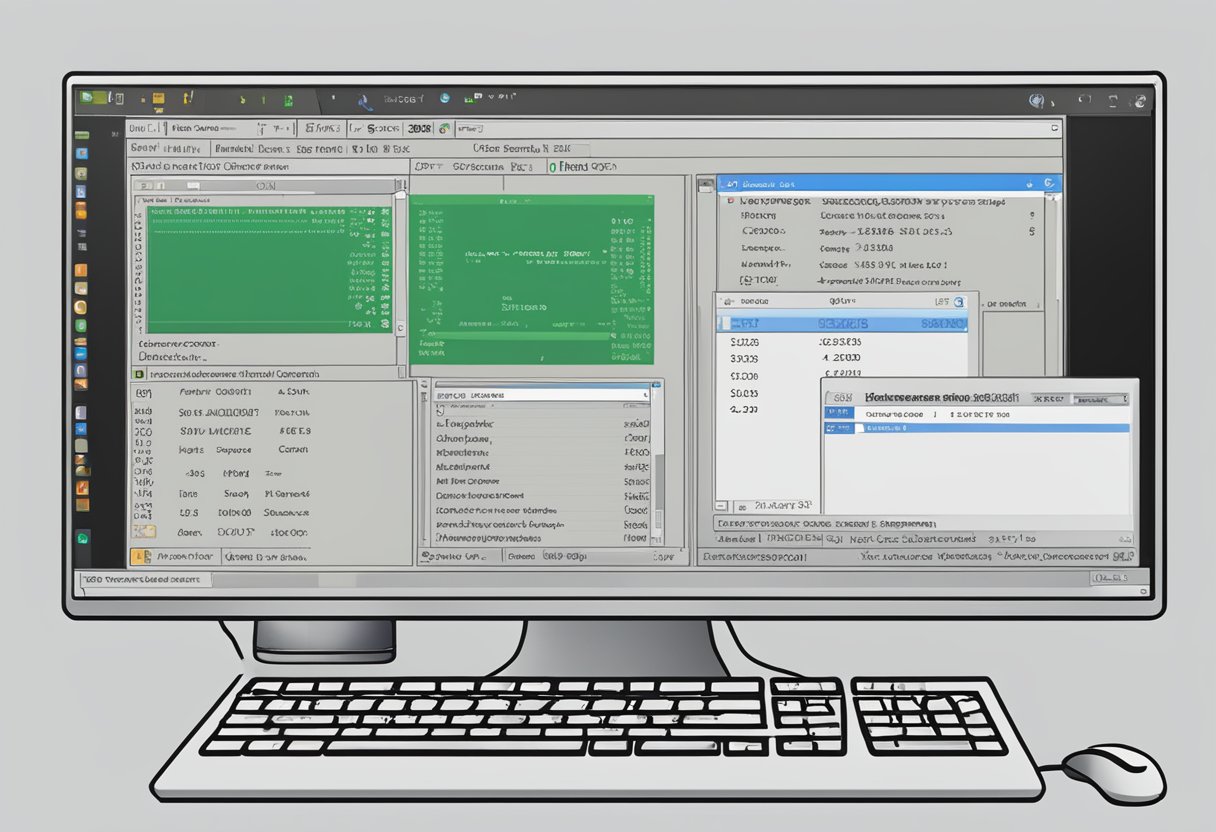The width and height of the screenshot is (1216, 832).
Task: Expand the icon at right of blue title bar
Action: (x=1048, y=184)
